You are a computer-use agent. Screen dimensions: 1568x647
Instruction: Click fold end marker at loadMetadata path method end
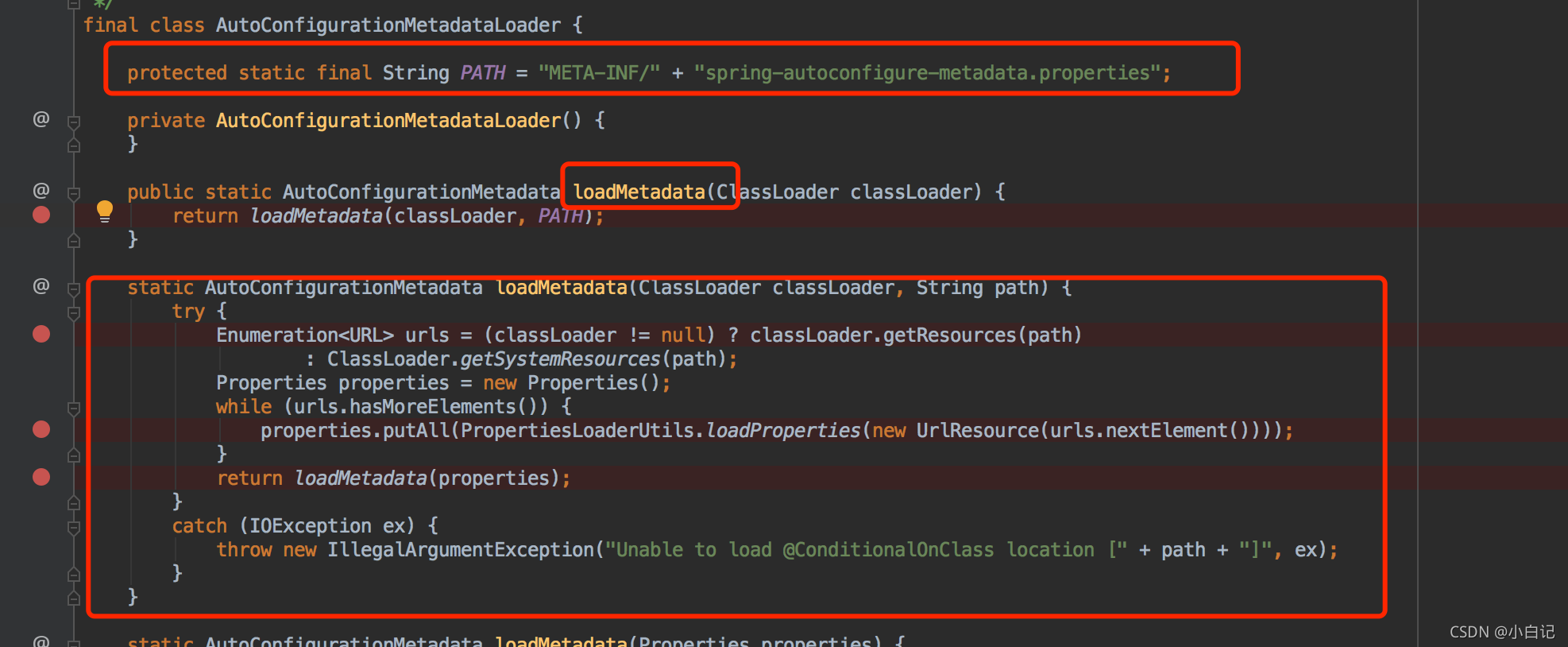coord(74,599)
